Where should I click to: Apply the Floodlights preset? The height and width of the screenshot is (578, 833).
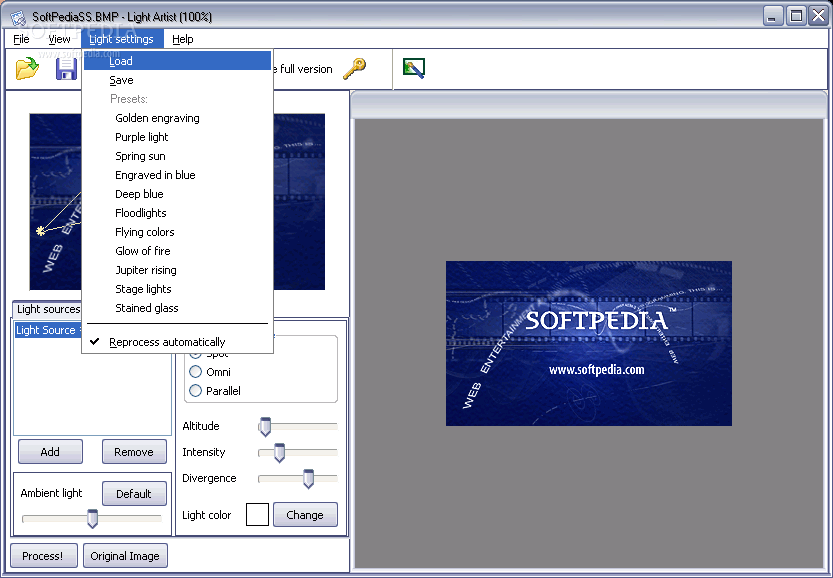coord(177,213)
